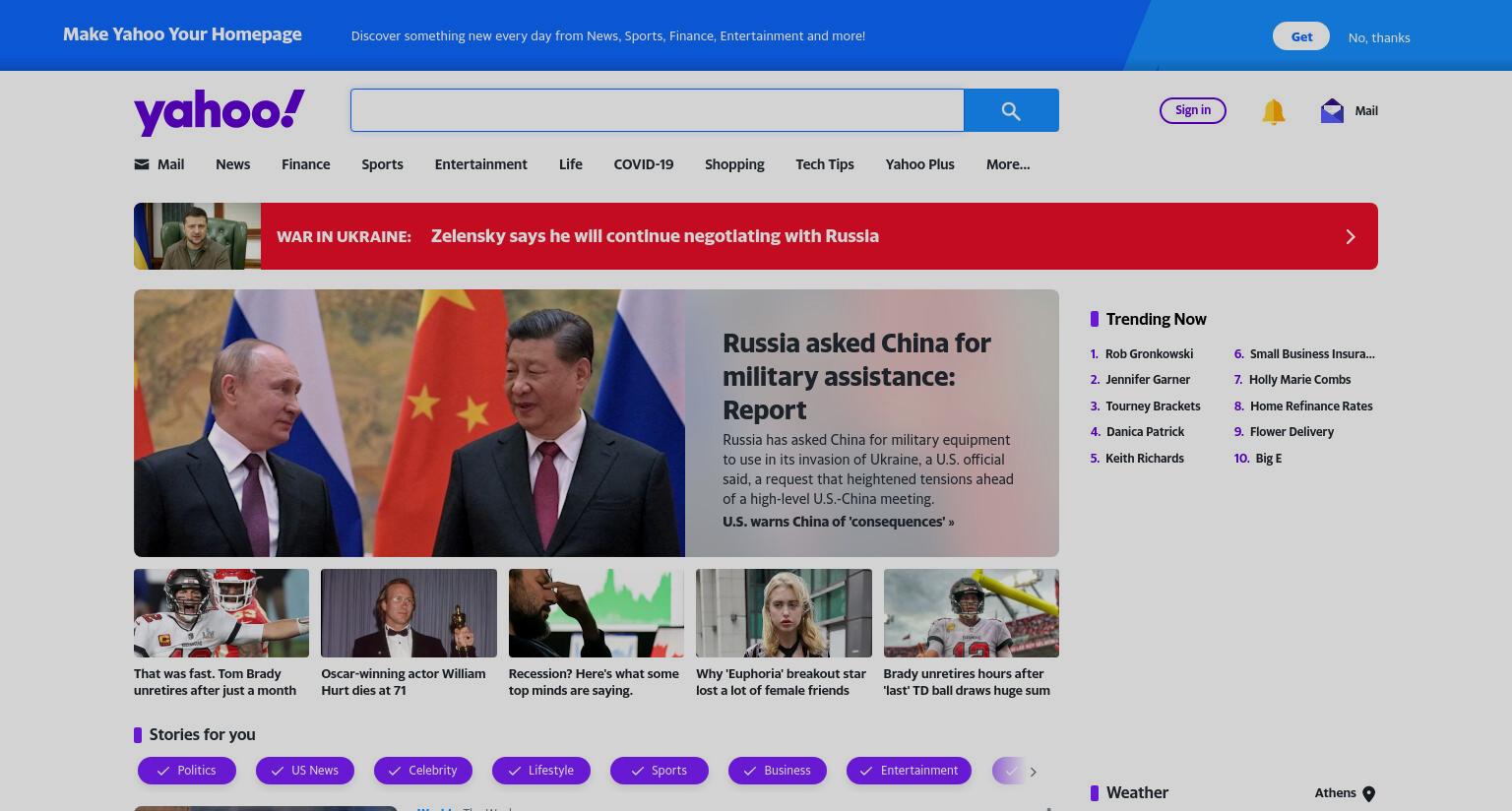Expand the More... navigation menu
1512x811 pixels.
click(x=1008, y=164)
